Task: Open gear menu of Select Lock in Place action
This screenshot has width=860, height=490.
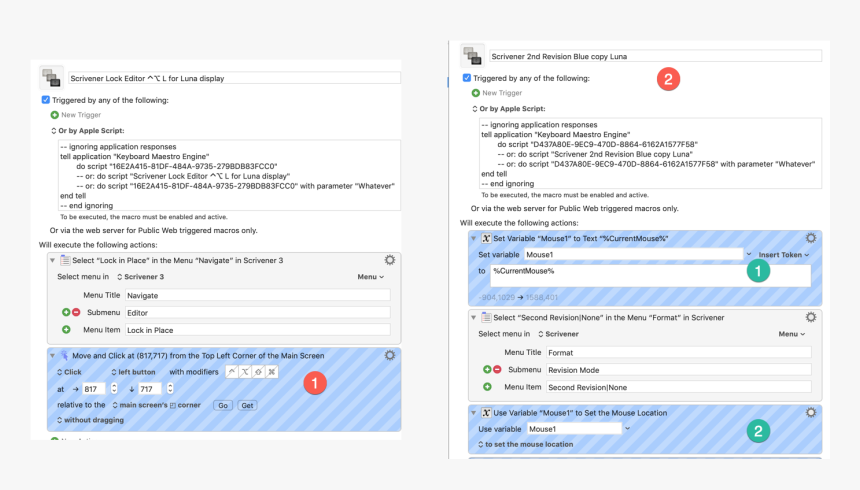Action: [x=389, y=260]
